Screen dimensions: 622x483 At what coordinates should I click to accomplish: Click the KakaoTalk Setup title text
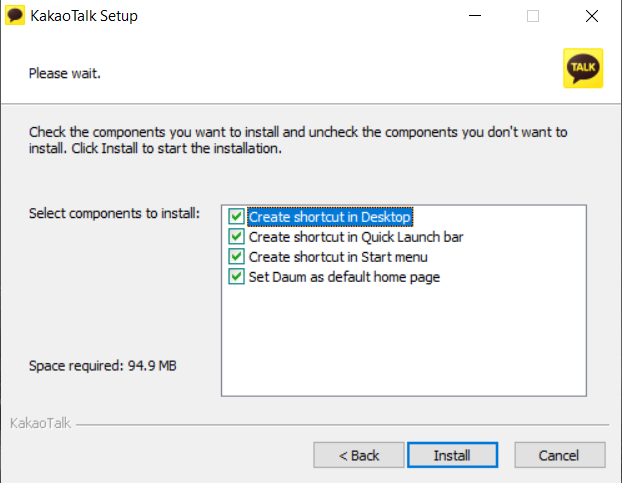click(84, 16)
